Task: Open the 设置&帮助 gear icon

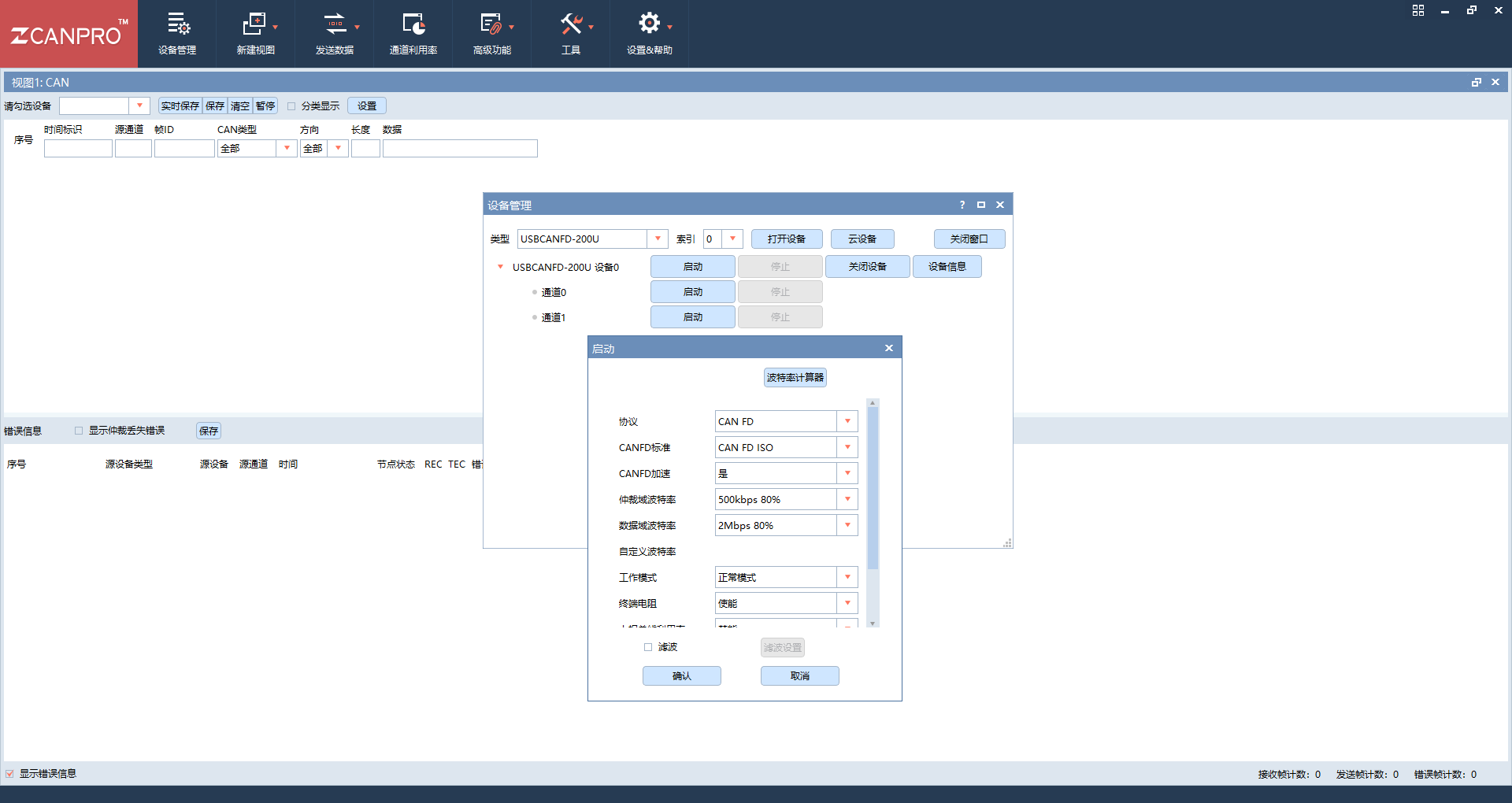Action: pos(649,24)
